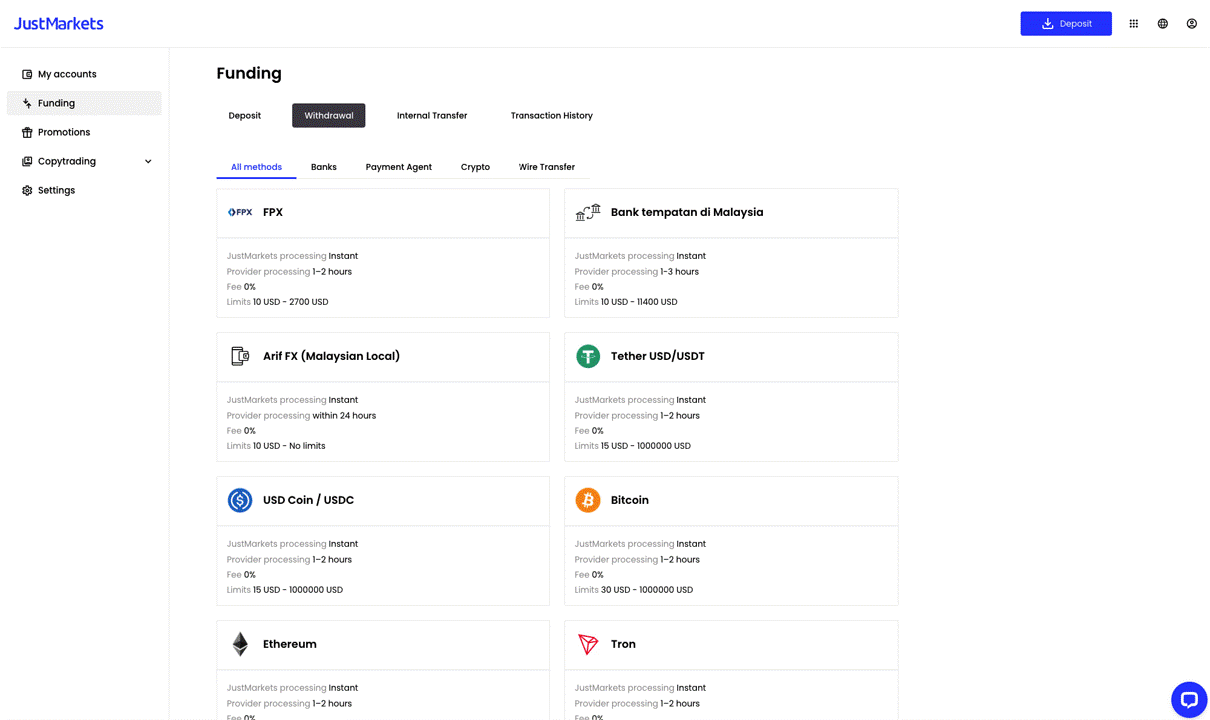Image resolution: width=1210 pixels, height=720 pixels.
Task: Click the Tron logo icon
Action: 588,644
